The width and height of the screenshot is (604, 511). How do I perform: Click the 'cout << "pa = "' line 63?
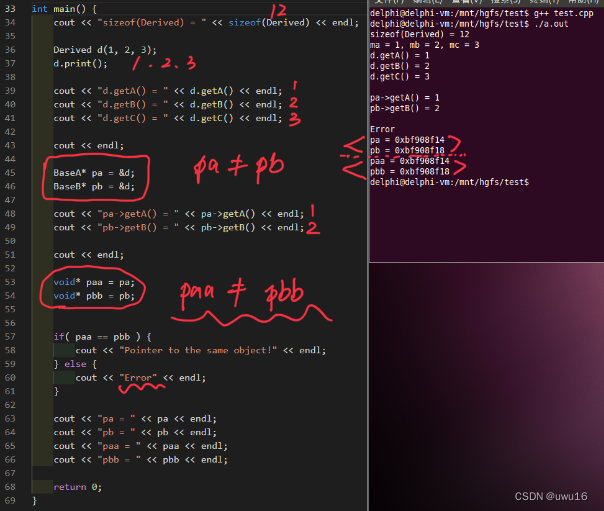tap(135, 419)
